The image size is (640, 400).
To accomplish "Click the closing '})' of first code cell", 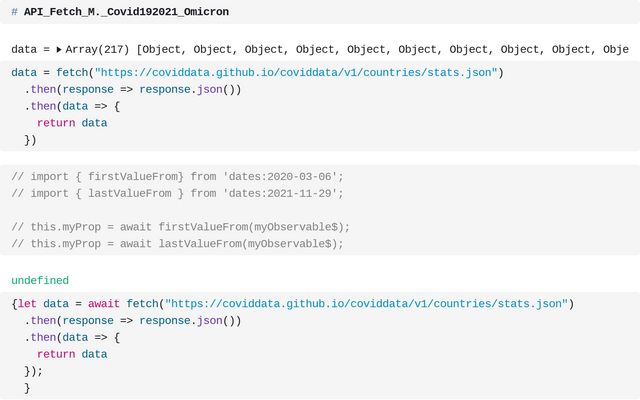I will coord(30,140).
